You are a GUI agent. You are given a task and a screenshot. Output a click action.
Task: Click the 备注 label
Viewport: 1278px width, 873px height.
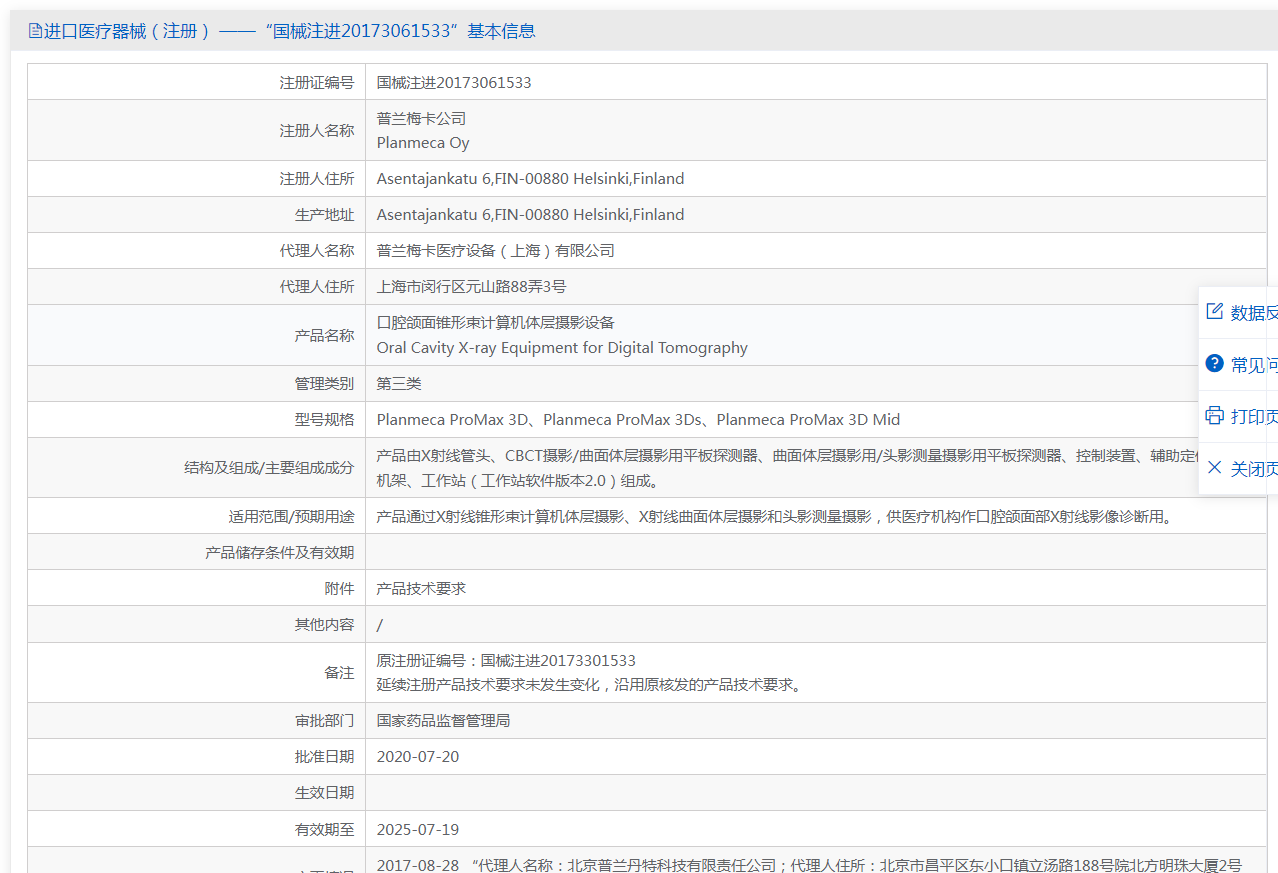339,673
